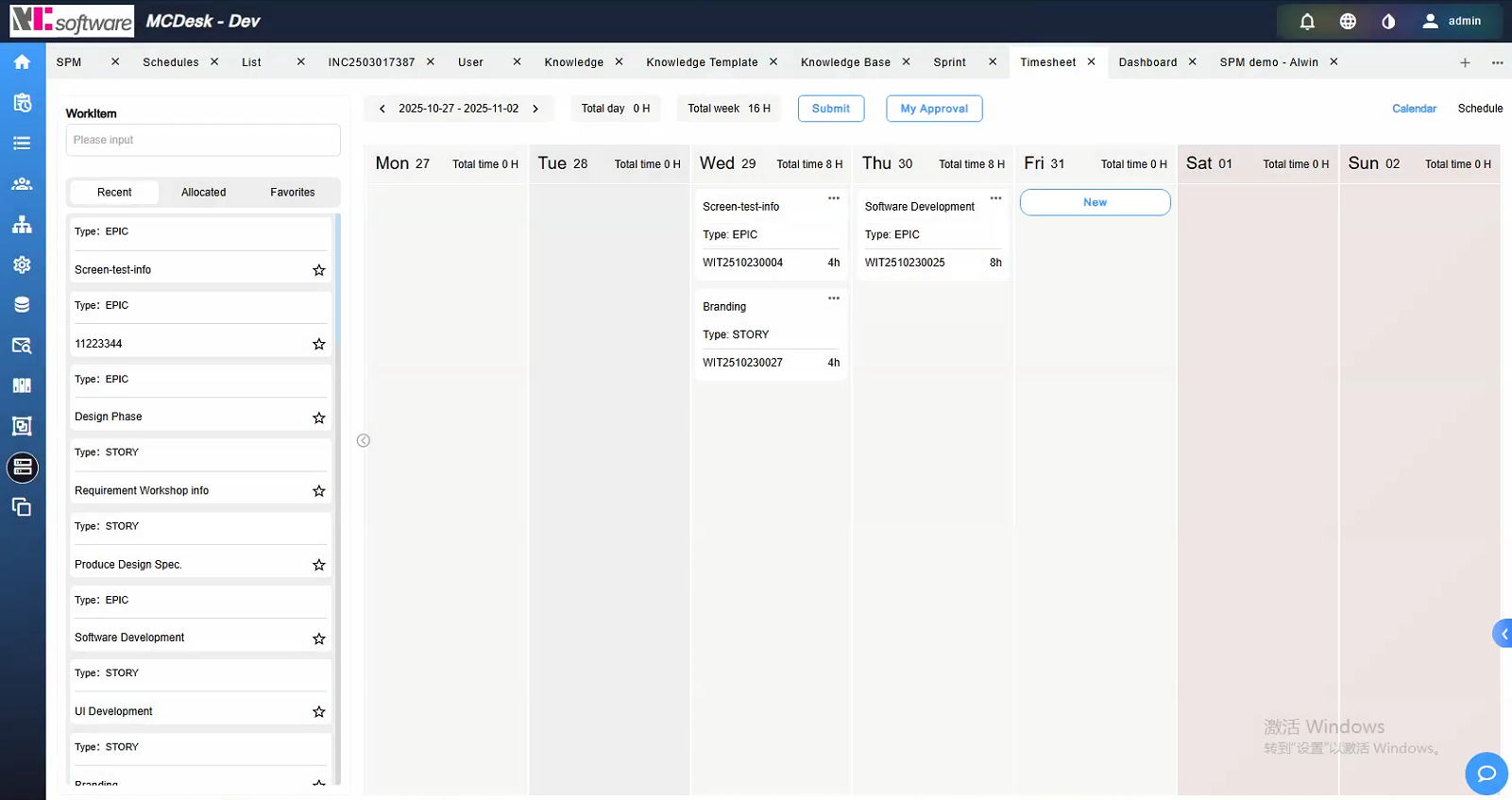The width and height of the screenshot is (1512, 800).
Task: Go to previous week arrow
Action: [382, 109]
